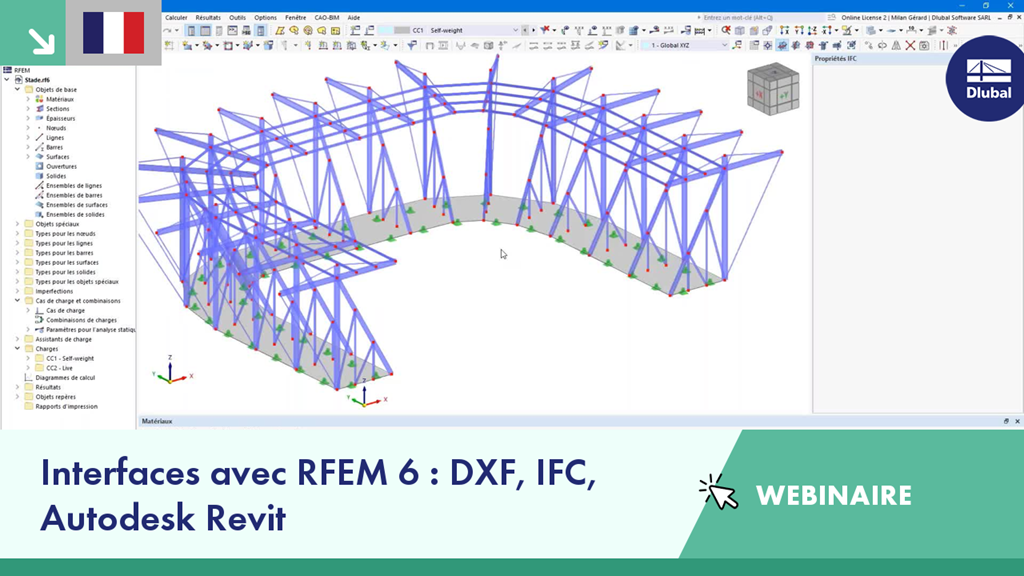Select Ouvertures in the navigator

61,167
